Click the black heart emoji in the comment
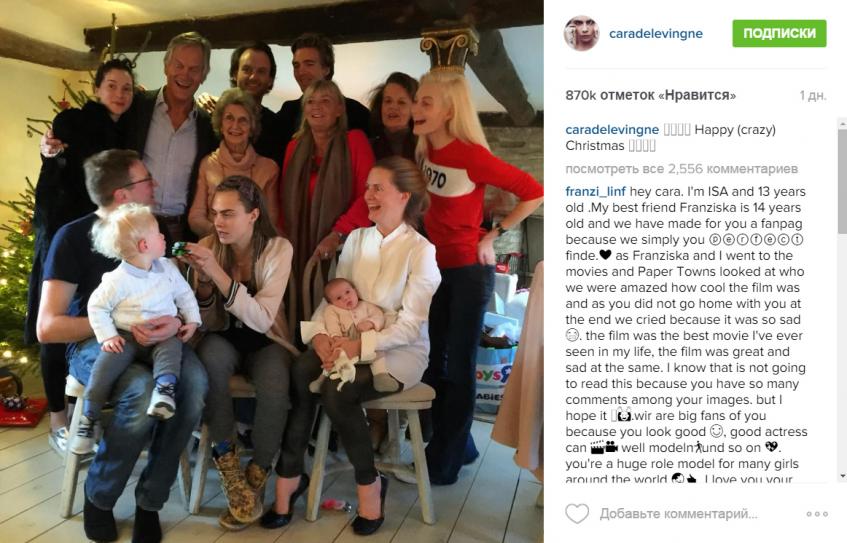 click(x=605, y=255)
